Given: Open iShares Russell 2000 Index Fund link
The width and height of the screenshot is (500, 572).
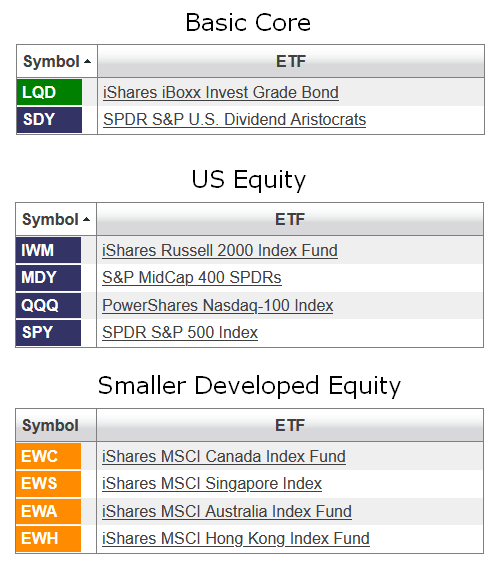Looking at the screenshot, I should pyautogui.click(x=220, y=251).
